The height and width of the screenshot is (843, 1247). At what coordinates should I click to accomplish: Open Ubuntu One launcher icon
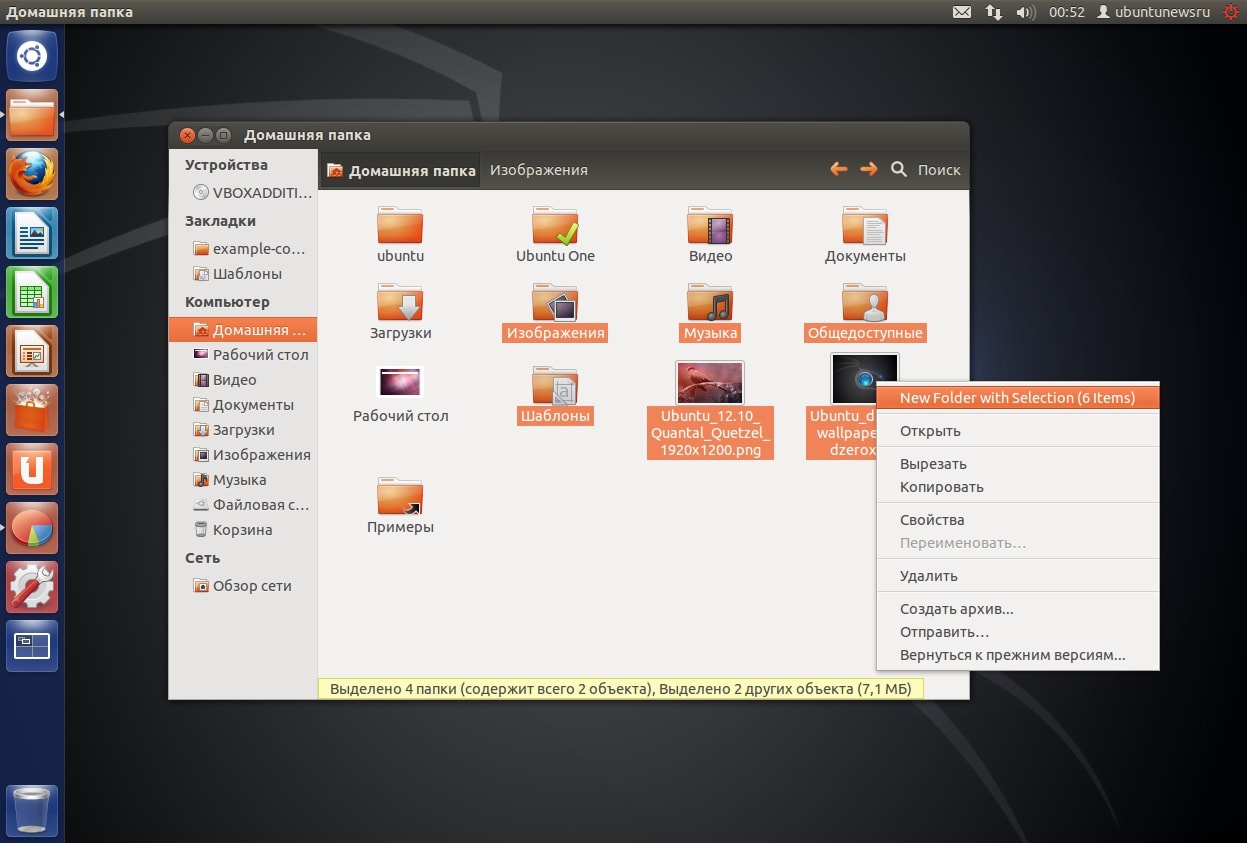click(33, 469)
